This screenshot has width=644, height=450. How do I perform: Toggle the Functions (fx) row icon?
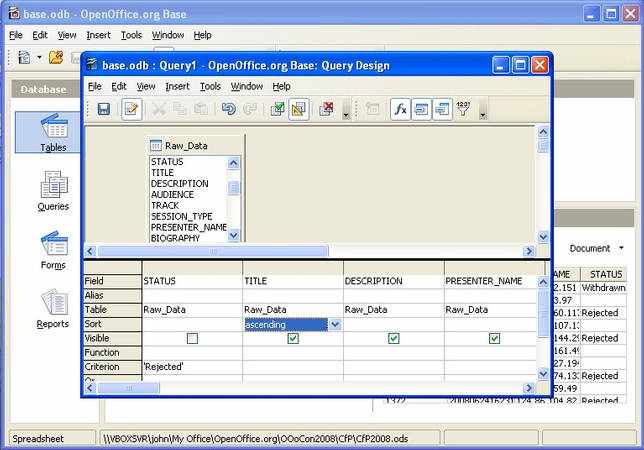coord(400,109)
